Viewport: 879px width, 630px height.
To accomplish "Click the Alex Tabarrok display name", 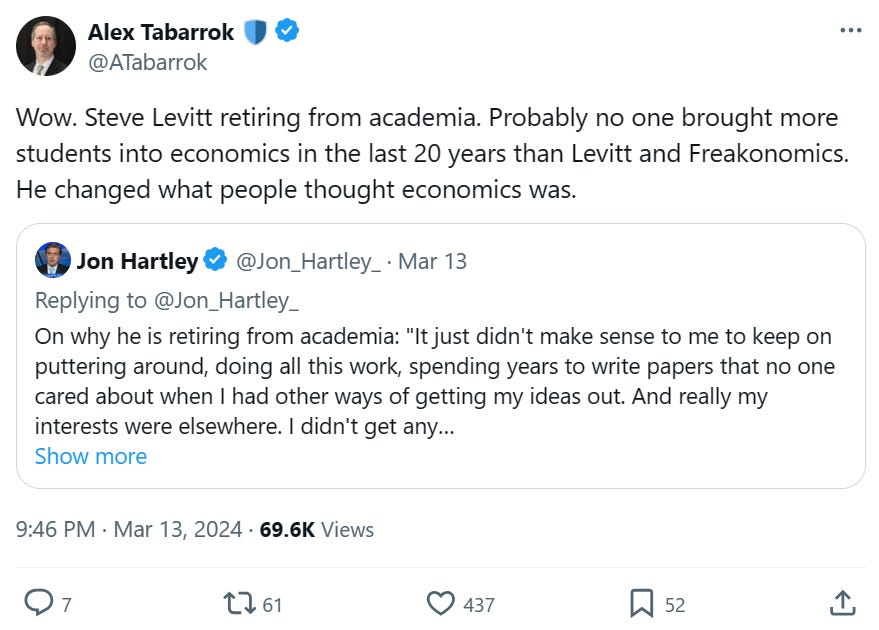I will 161,32.
